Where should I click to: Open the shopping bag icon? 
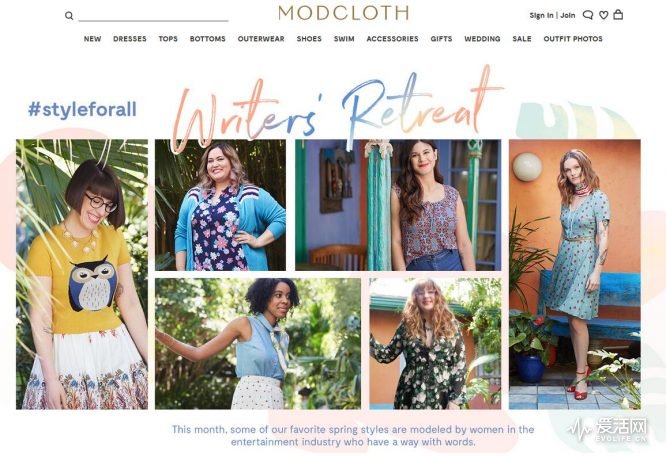coord(618,14)
